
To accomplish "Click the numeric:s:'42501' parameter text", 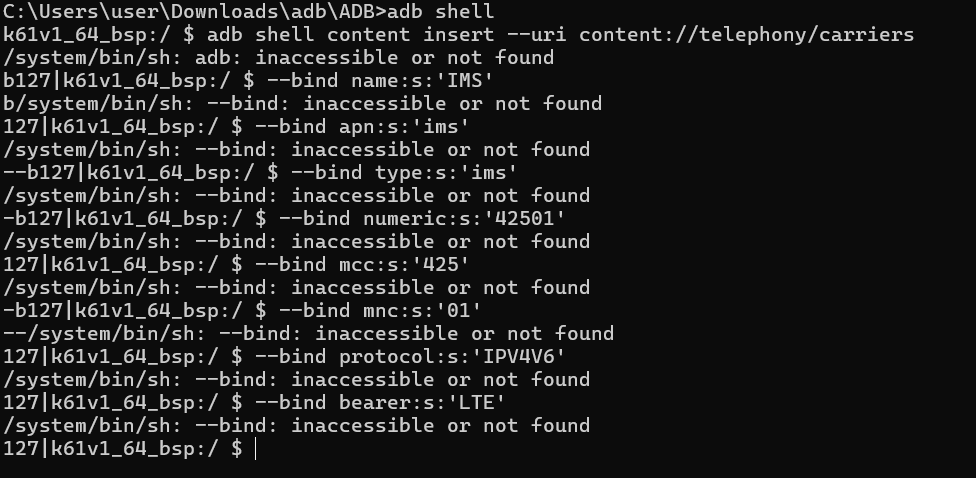I will 464,218.
